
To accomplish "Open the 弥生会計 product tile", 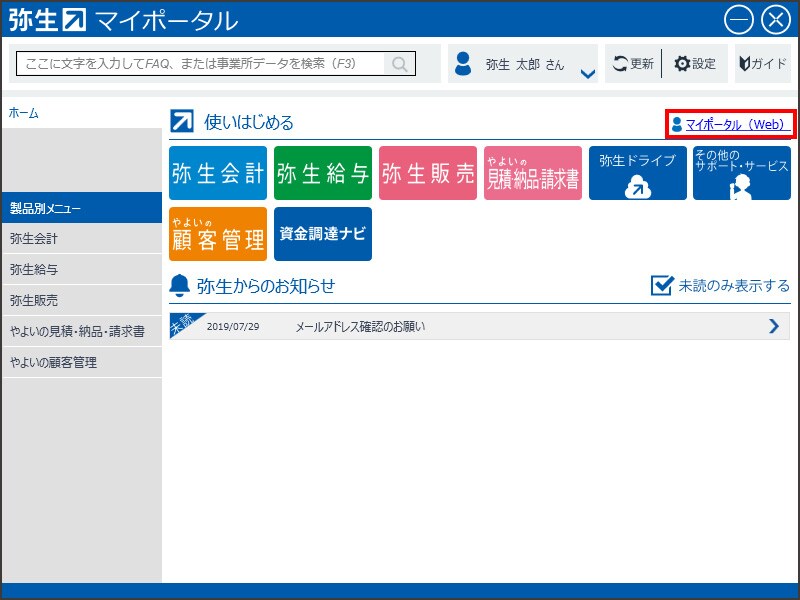I will point(218,173).
